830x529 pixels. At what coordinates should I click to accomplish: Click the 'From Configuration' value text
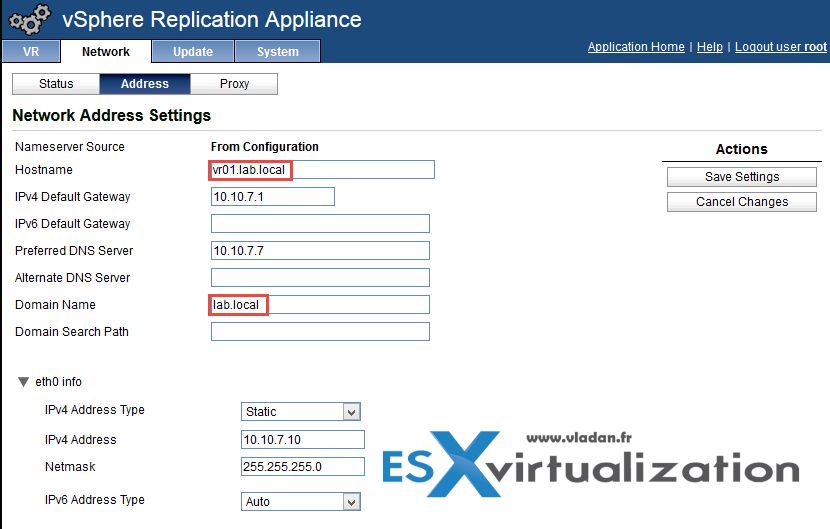click(265, 147)
